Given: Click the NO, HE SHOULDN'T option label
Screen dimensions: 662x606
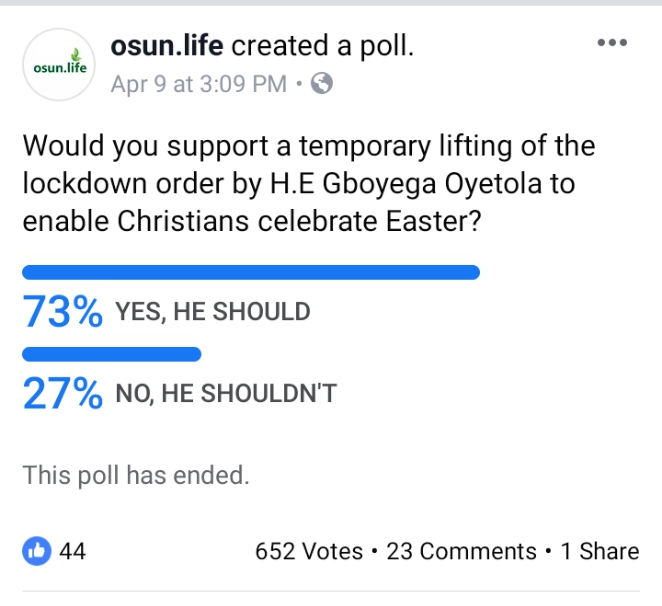Looking at the screenshot, I should click(x=226, y=393).
